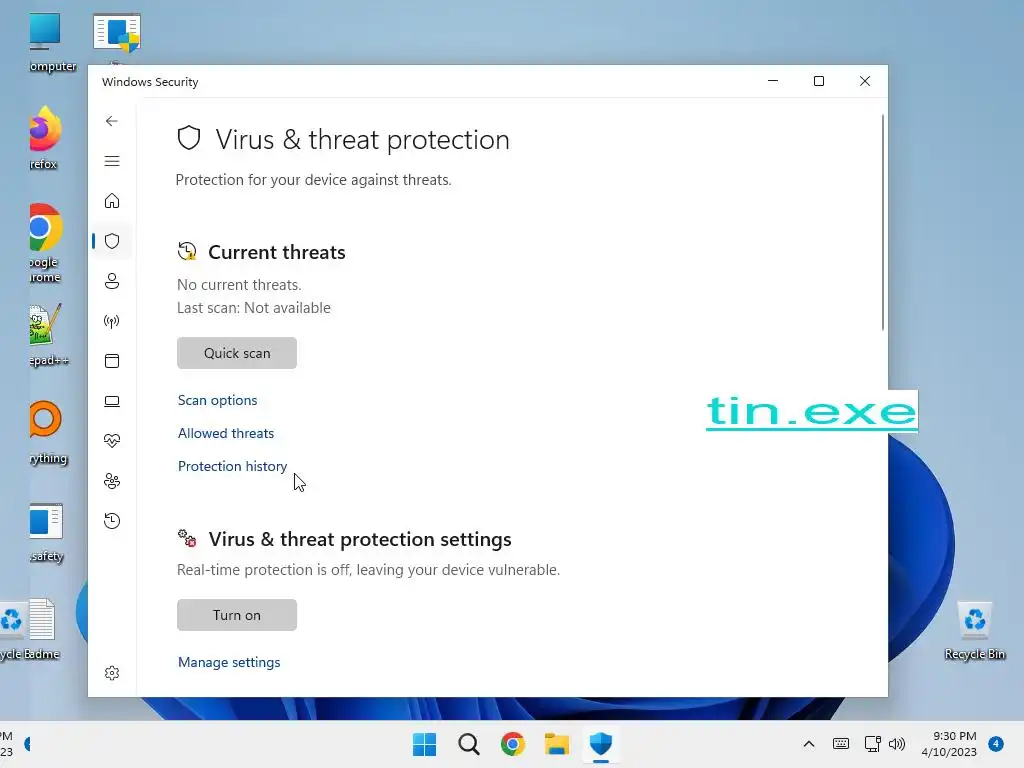The height and width of the screenshot is (768, 1024).
Task: Open Protection history clock icon in sidebar
Action: point(112,520)
